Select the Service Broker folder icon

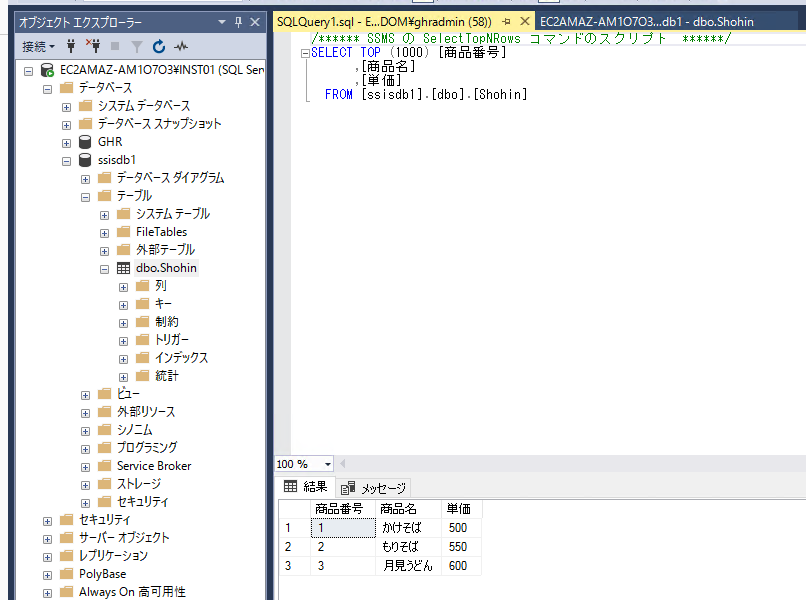pos(104,466)
